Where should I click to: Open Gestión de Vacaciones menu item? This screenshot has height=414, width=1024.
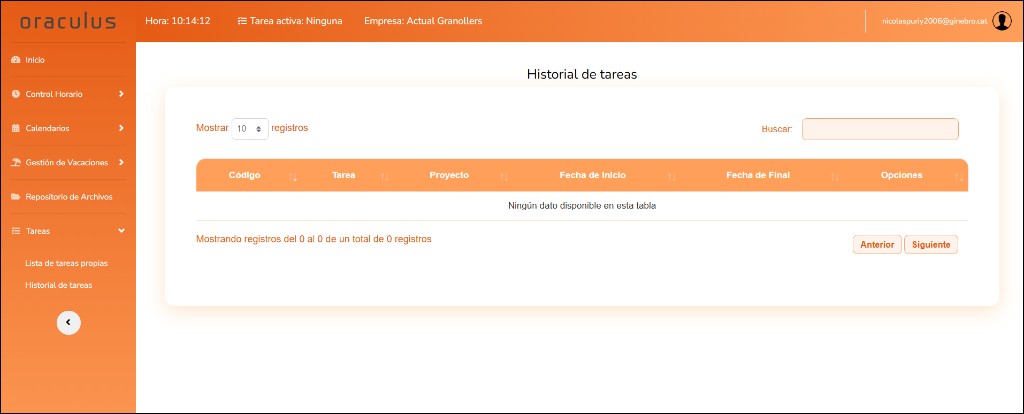point(68,163)
